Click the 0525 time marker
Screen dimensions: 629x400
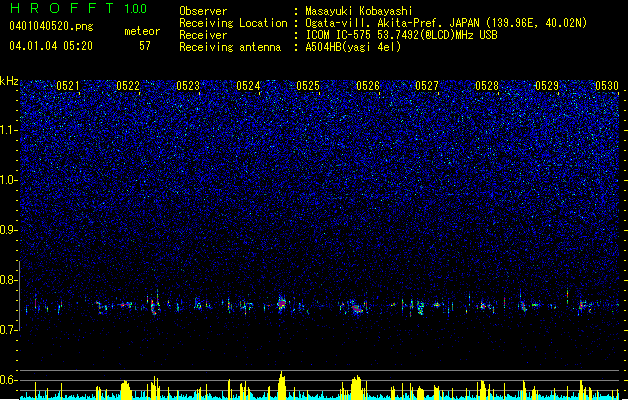(x=308, y=86)
